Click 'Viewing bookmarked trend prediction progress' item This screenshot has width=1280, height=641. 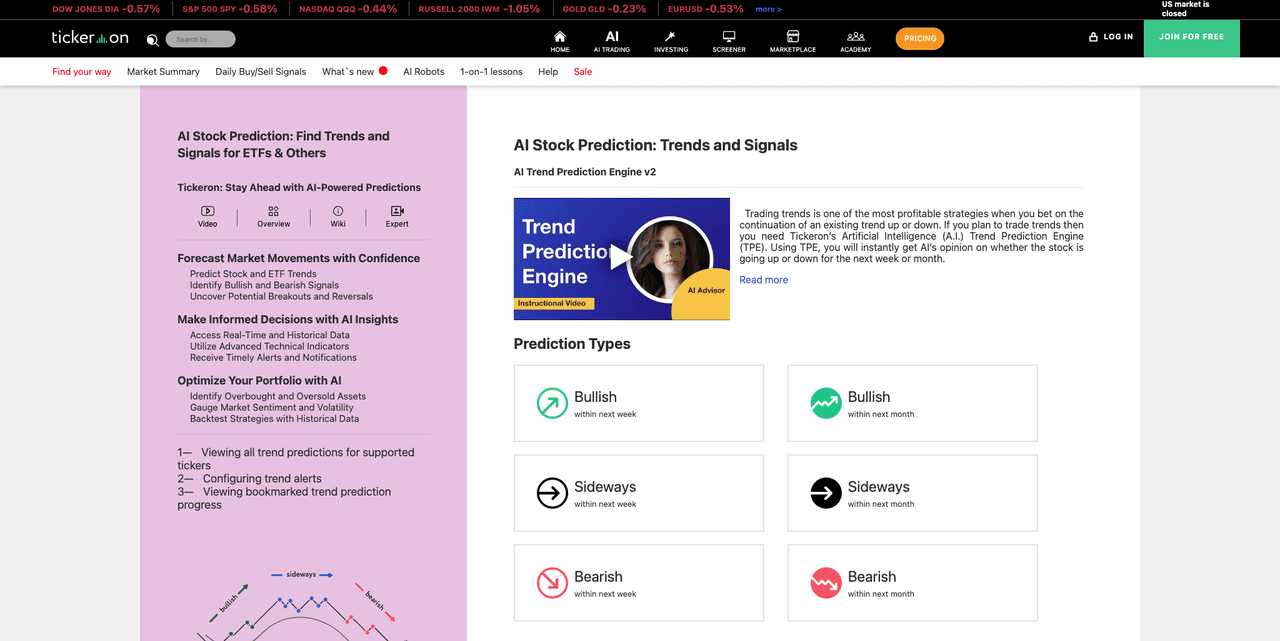point(284,498)
